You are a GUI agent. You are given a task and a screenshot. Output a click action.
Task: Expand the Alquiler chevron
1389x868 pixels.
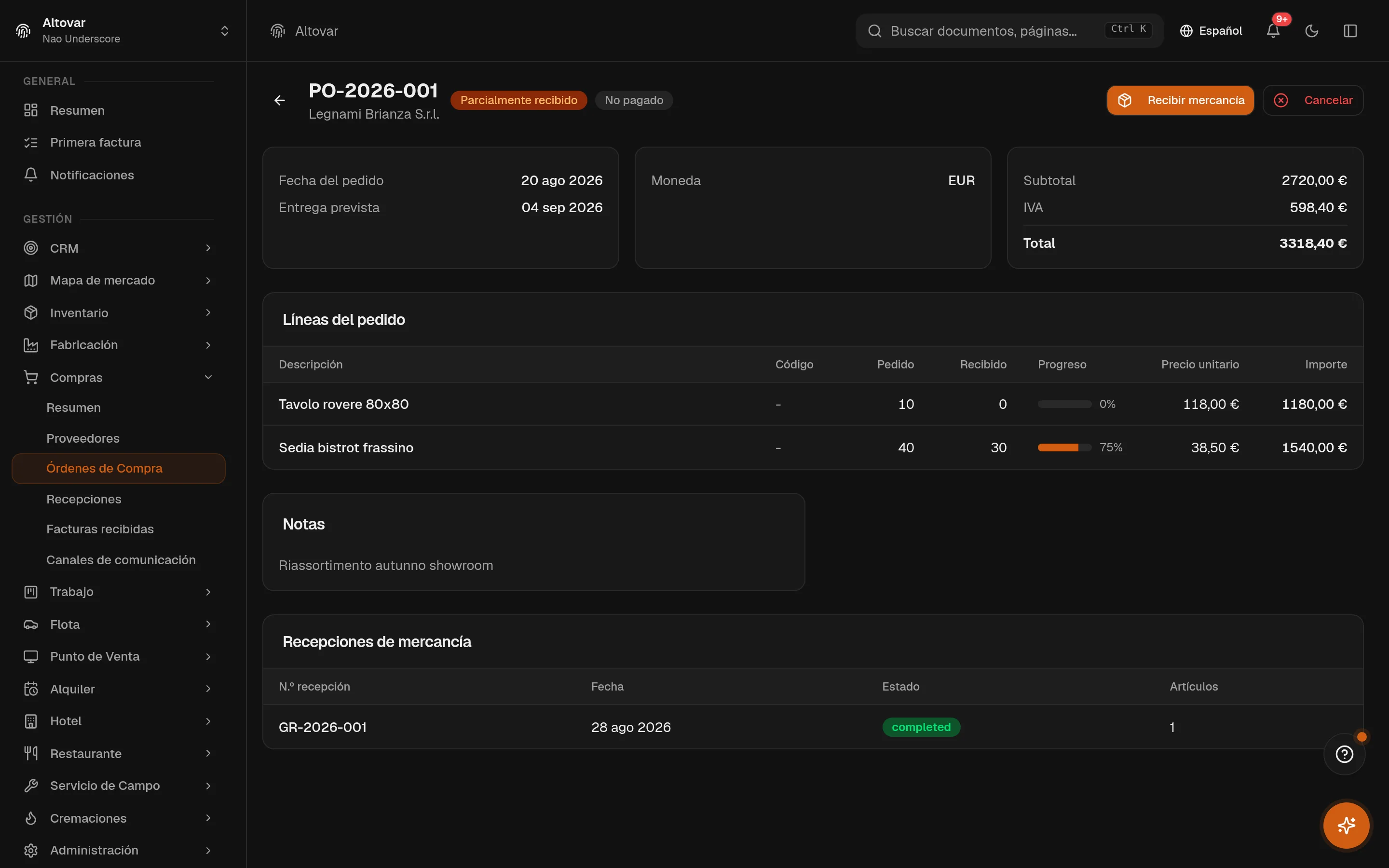[208, 689]
